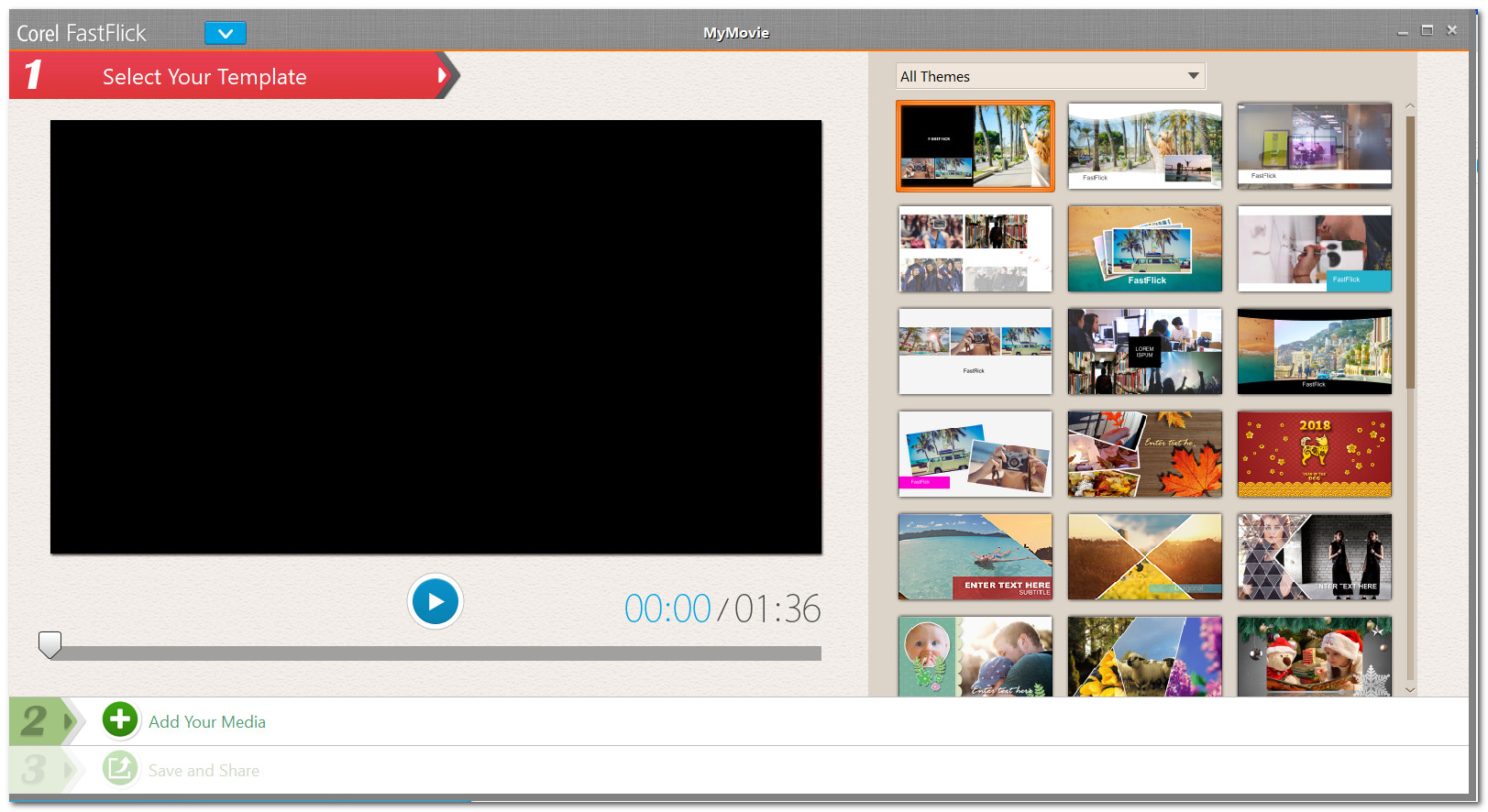Viewport: 1488px width, 812px height.
Task: Open the blue Corel FastFlick menu dropdown
Action: [x=226, y=34]
